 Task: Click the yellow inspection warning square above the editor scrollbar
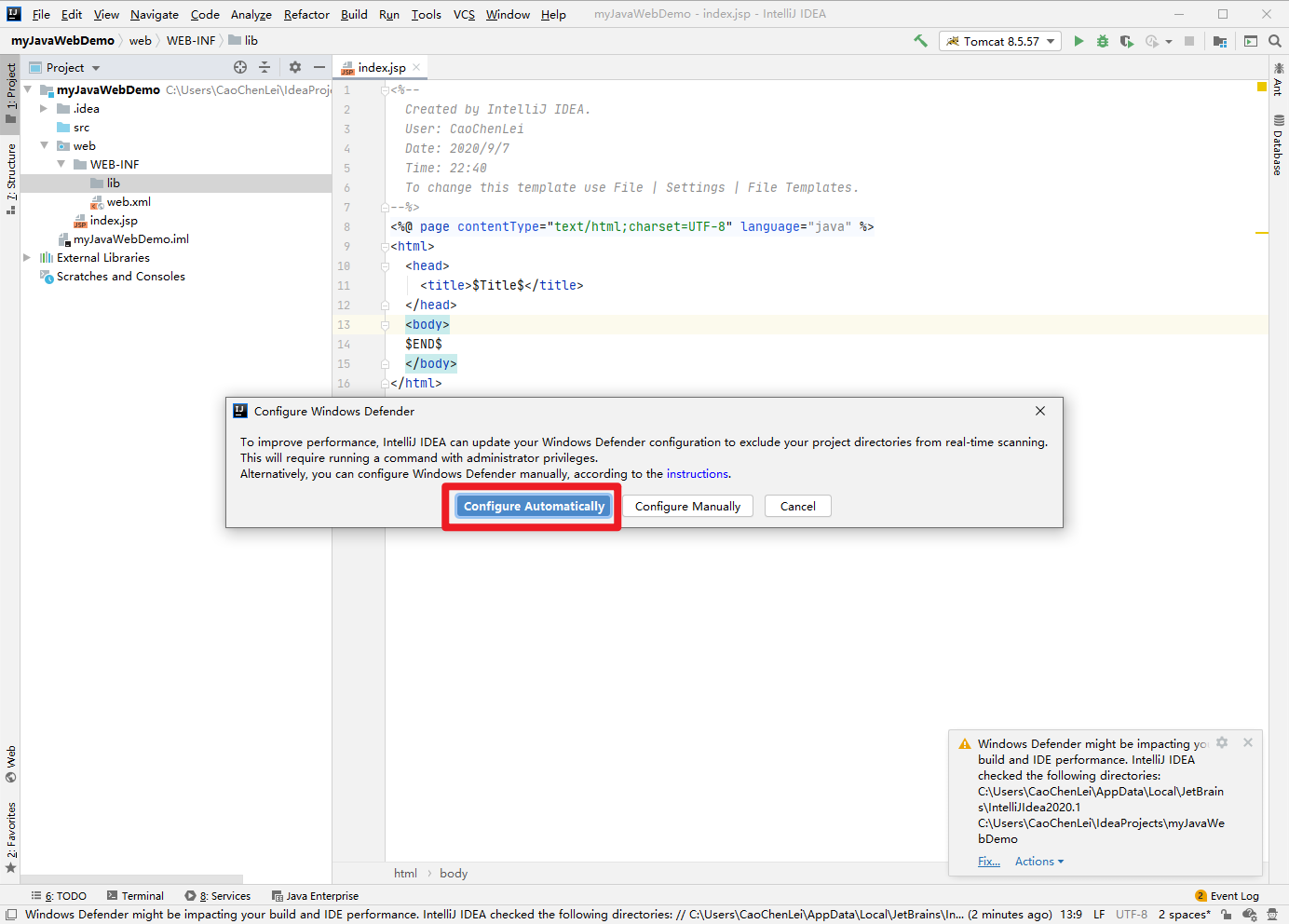tap(1262, 87)
